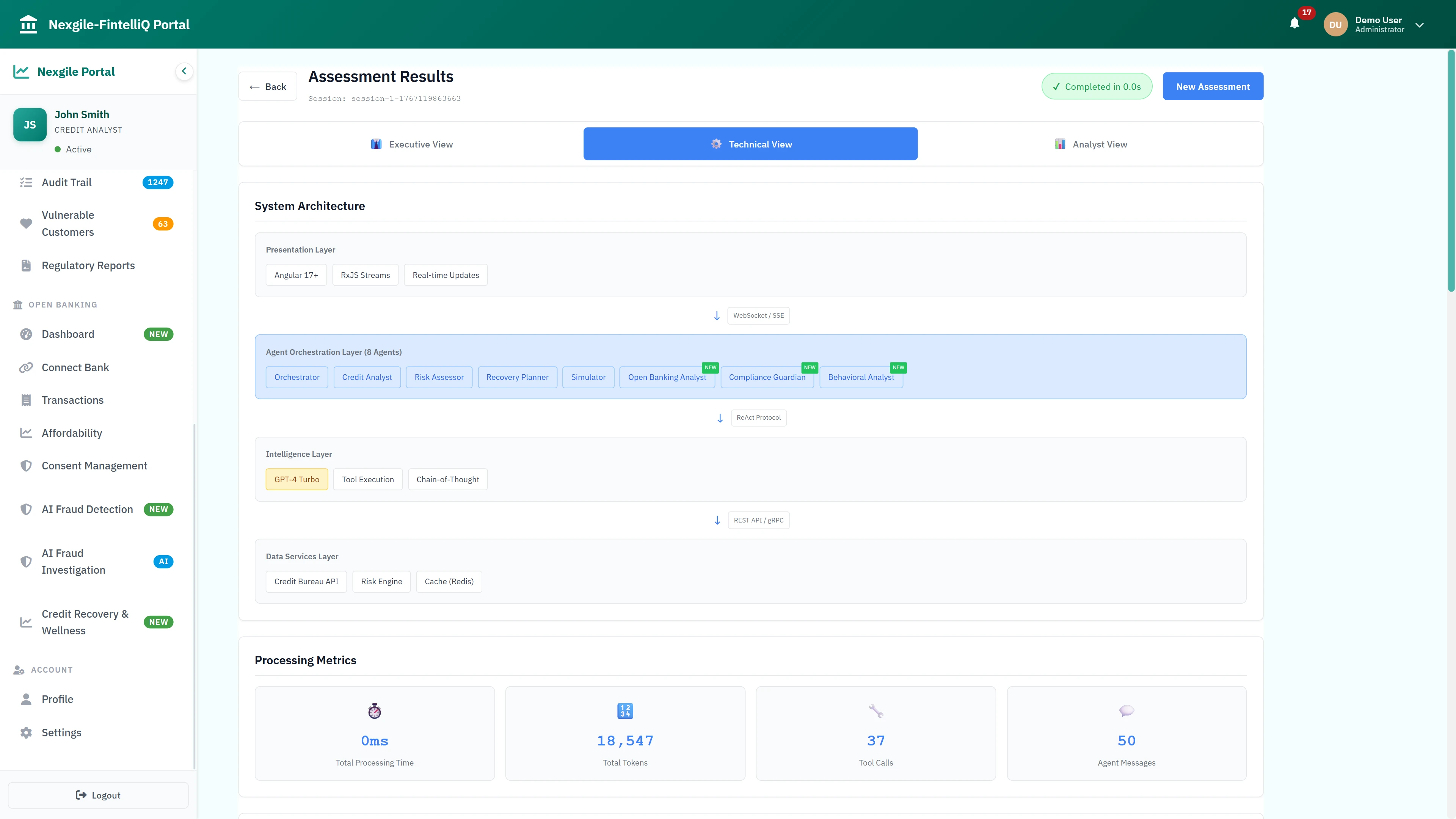This screenshot has width=1456, height=819.
Task: Go back with the Back button
Action: pyautogui.click(x=267, y=86)
